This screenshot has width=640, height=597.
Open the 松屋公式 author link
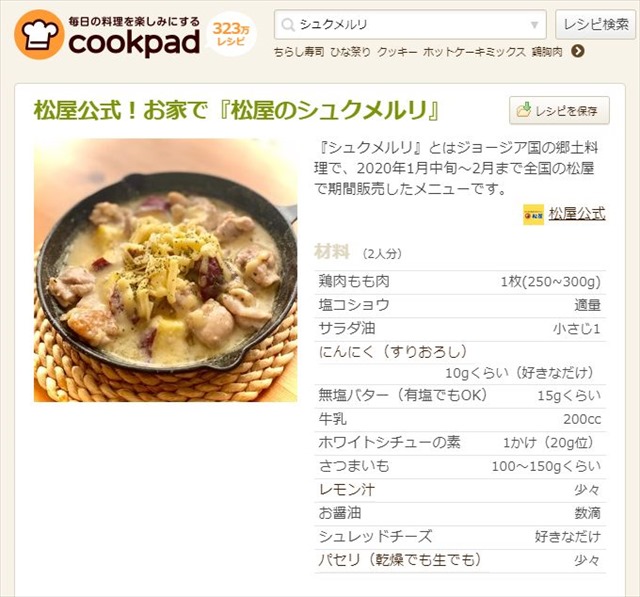point(576,213)
